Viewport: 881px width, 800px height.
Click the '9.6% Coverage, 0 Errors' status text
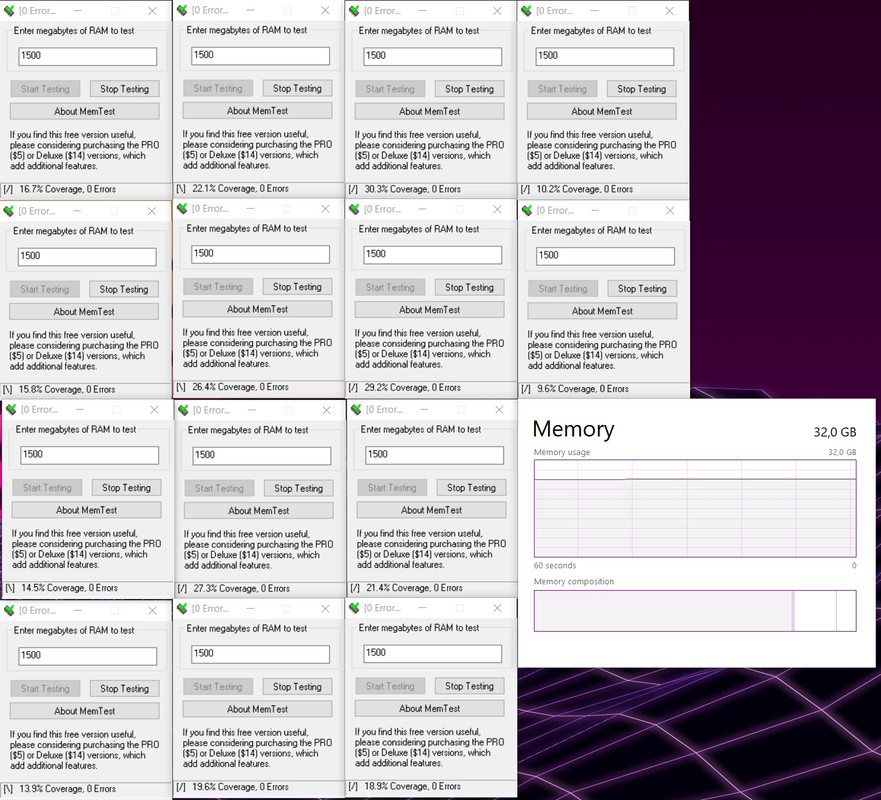coord(583,389)
